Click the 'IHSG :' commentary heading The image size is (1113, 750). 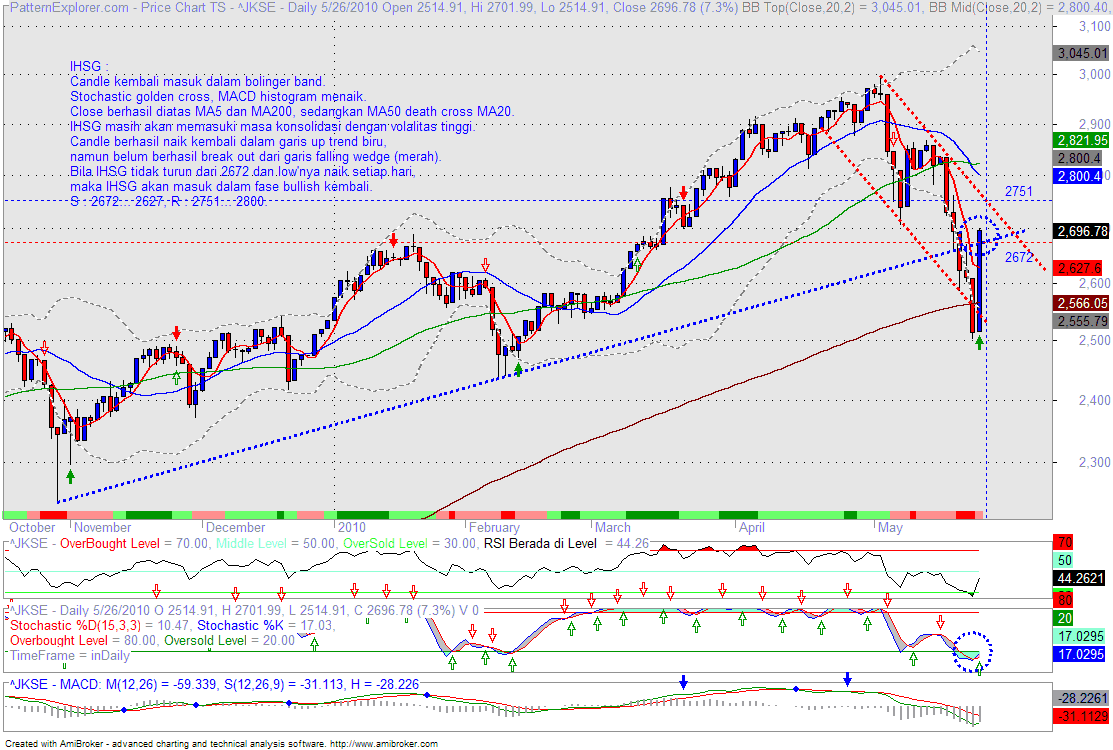tap(88, 67)
